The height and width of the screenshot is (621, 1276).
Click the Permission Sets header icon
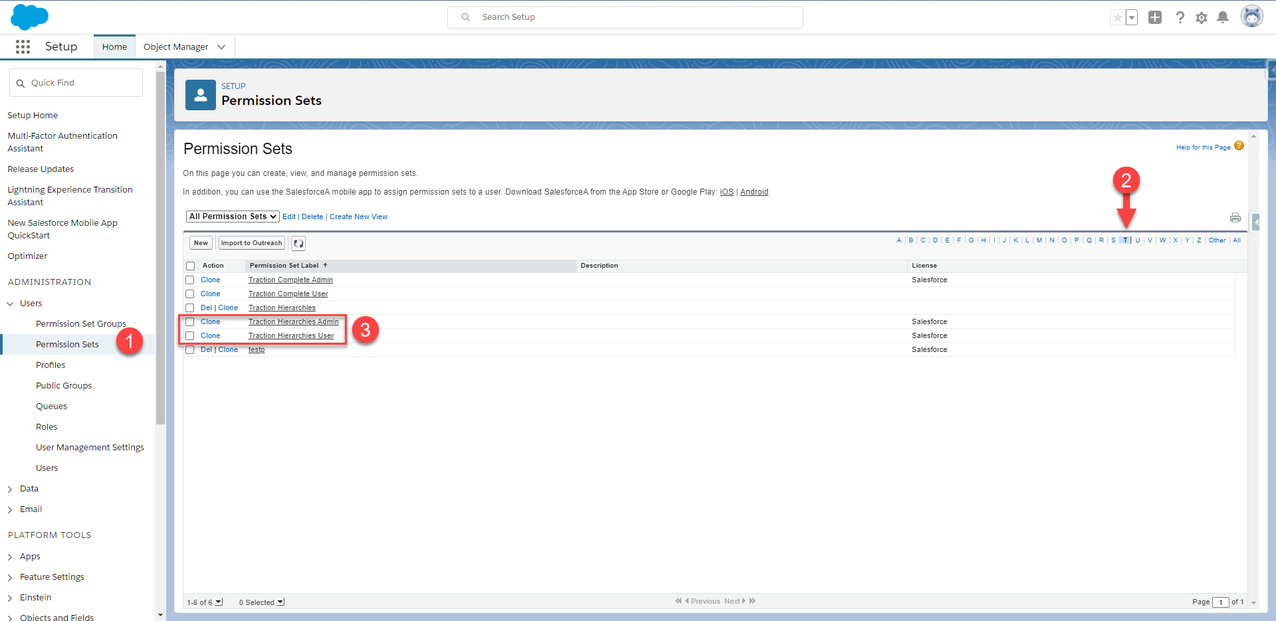coord(201,95)
